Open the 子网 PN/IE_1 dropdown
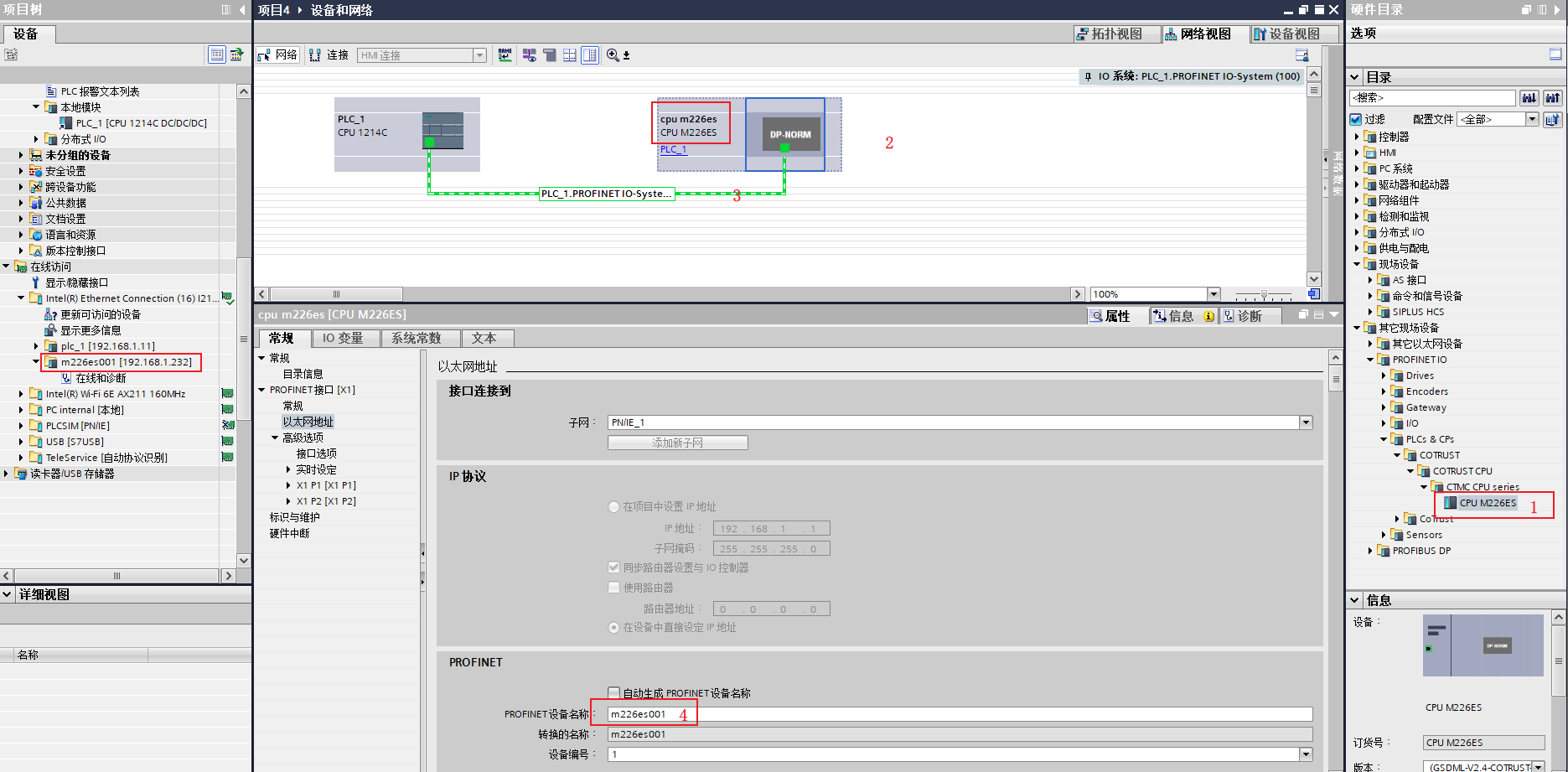The width and height of the screenshot is (1568, 772). (1306, 422)
